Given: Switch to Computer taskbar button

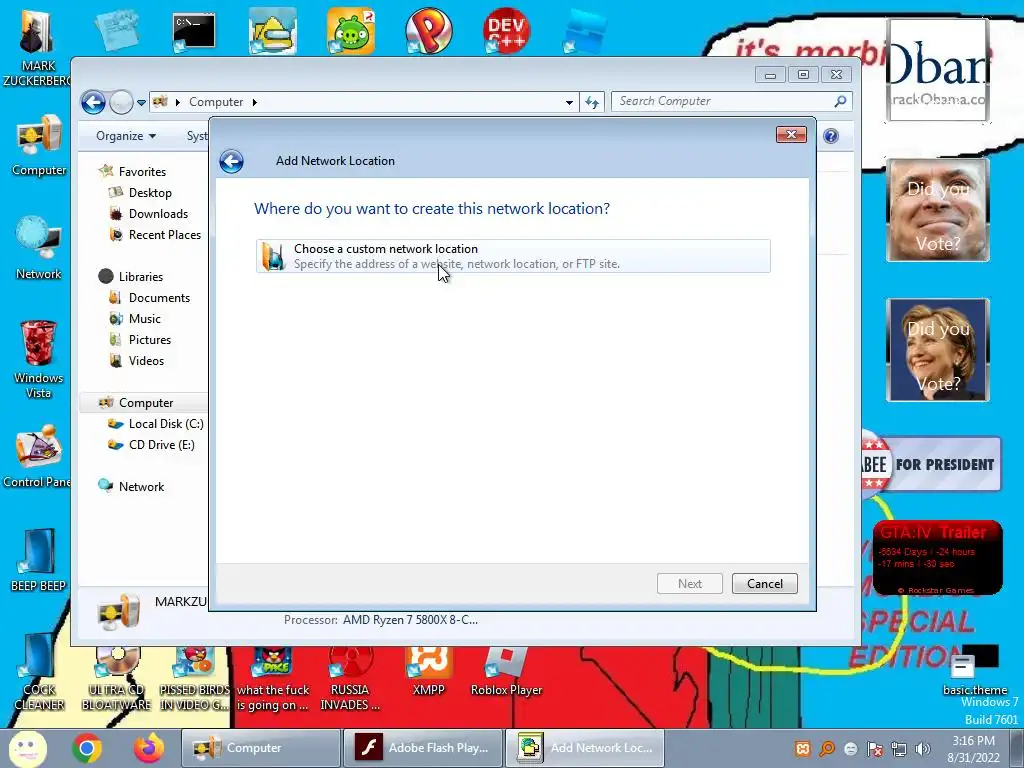Looking at the screenshot, I should 260,748.
